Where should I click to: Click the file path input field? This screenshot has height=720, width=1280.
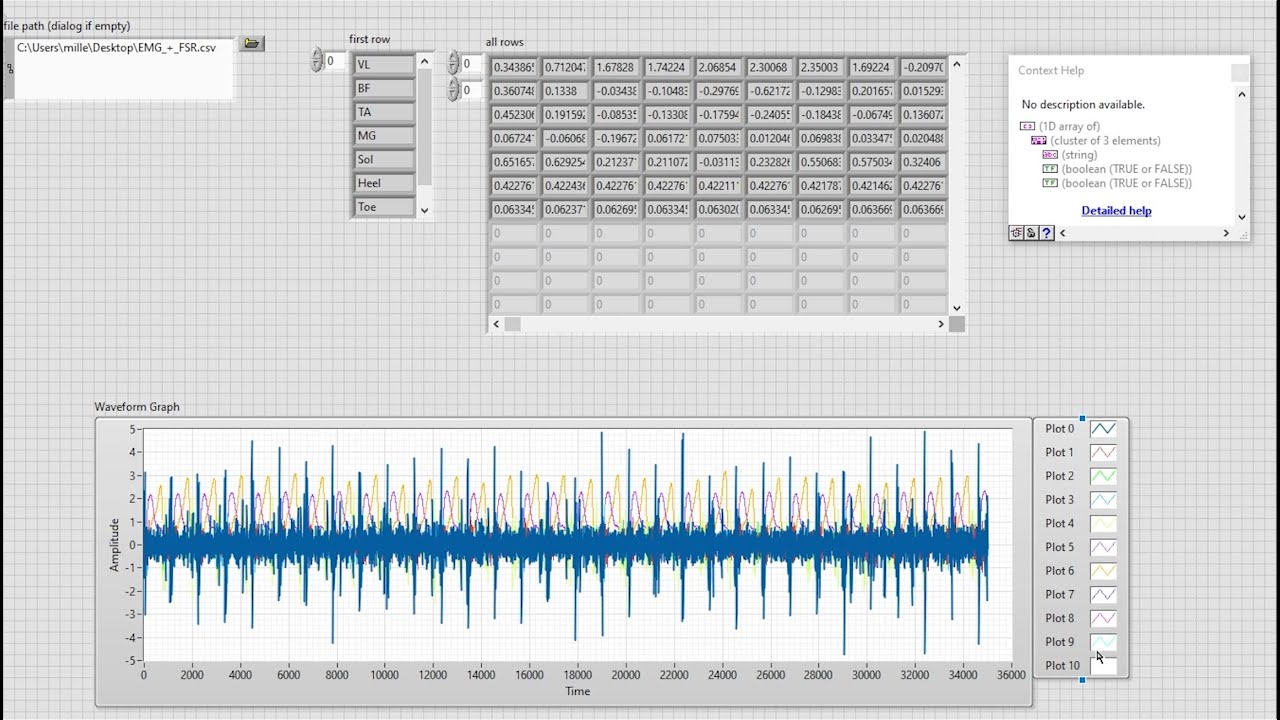pyautogui.click(x=124, y=68)
